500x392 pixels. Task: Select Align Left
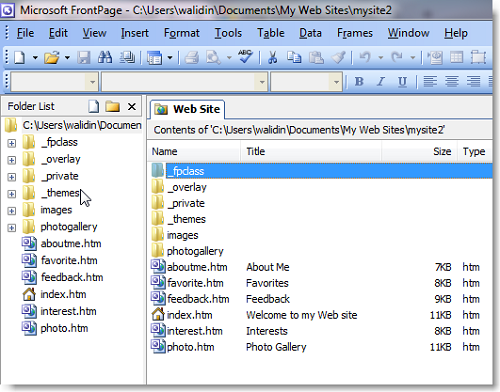[430, 81]
